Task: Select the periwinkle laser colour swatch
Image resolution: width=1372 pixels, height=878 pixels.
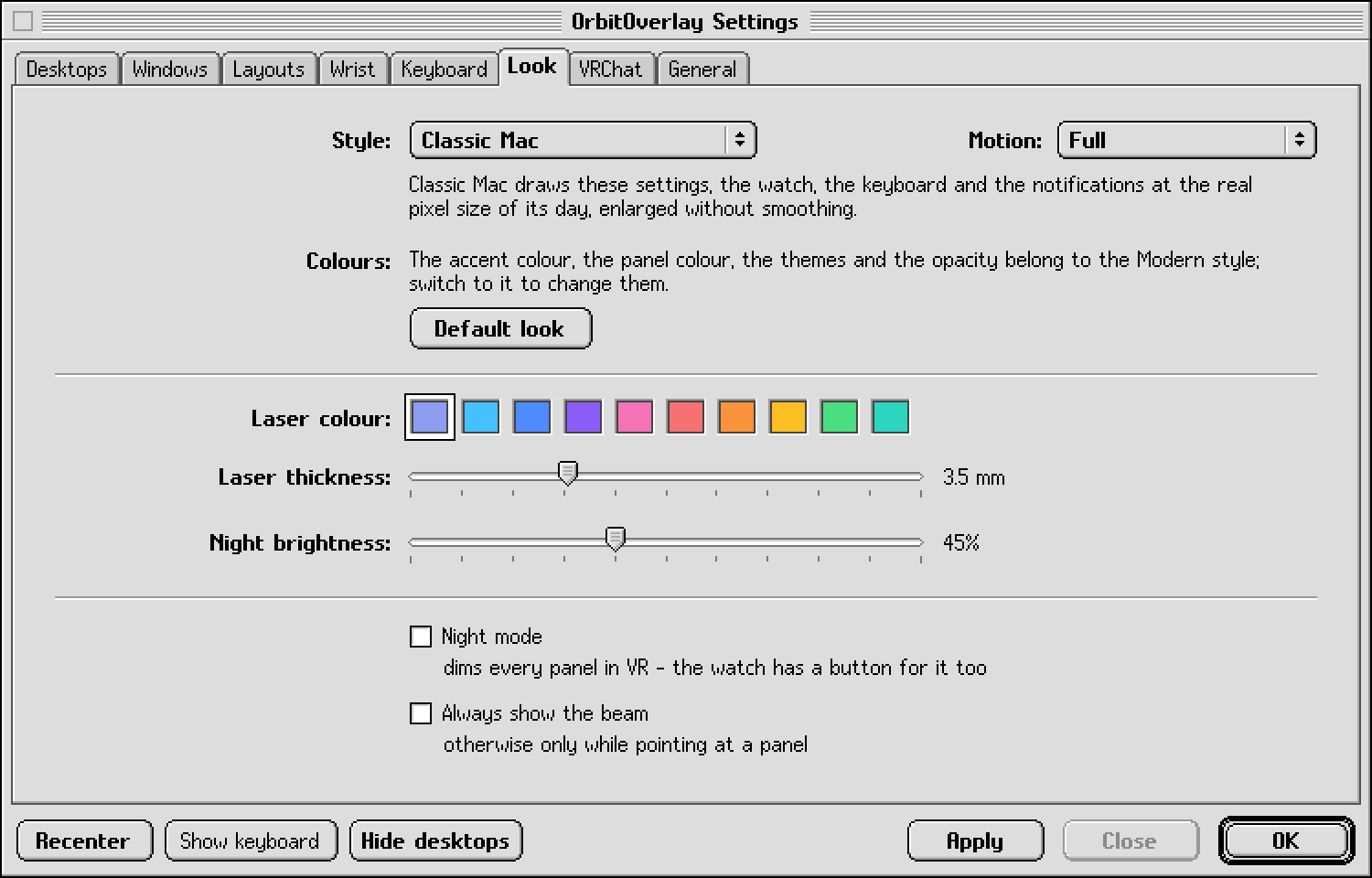Action: coord(430,417)
